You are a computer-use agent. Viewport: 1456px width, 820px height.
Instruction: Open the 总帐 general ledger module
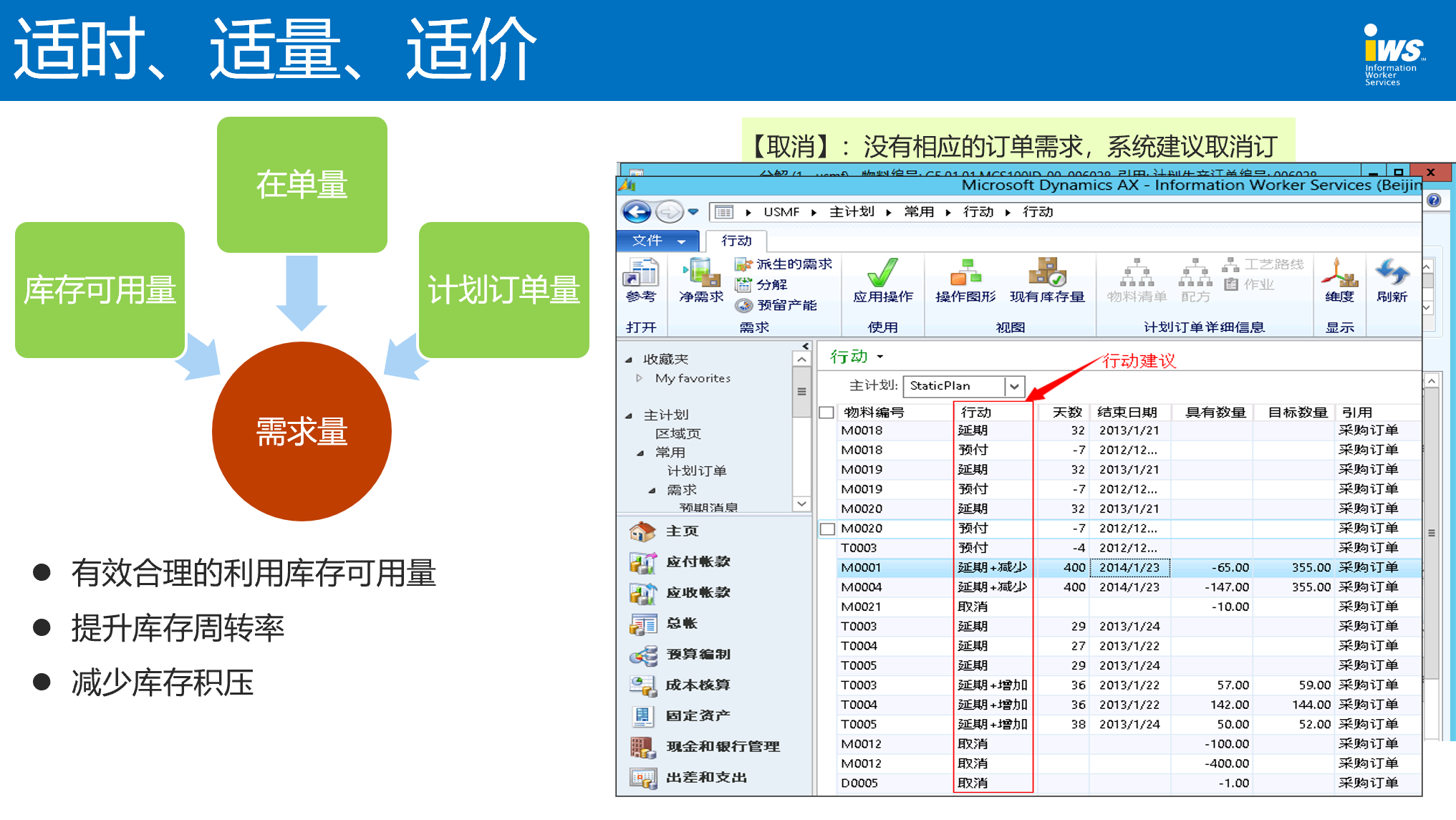(664, 623)
